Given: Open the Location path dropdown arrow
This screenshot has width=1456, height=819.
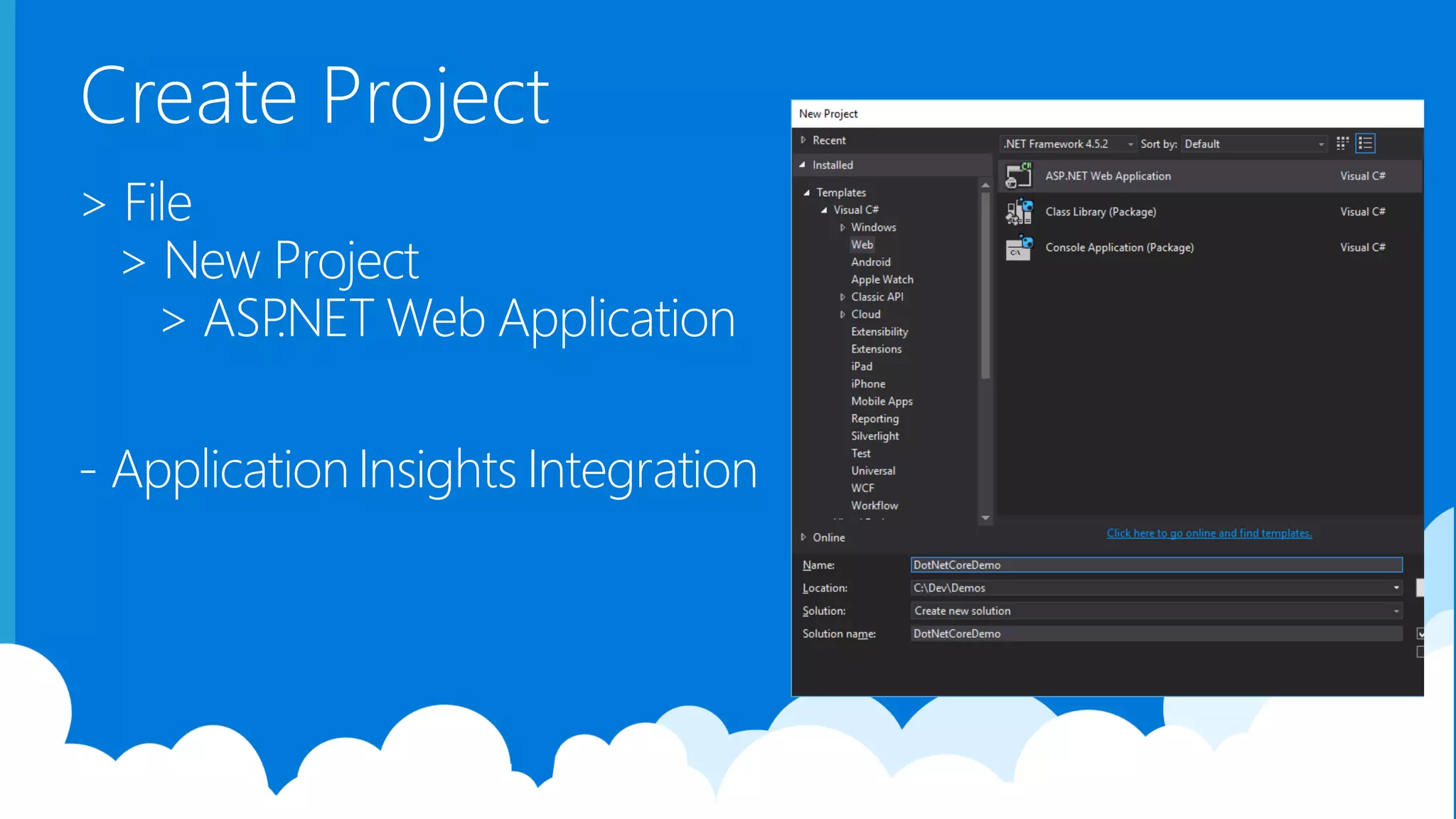Looking at the screenshot, I should (1396, 588).
